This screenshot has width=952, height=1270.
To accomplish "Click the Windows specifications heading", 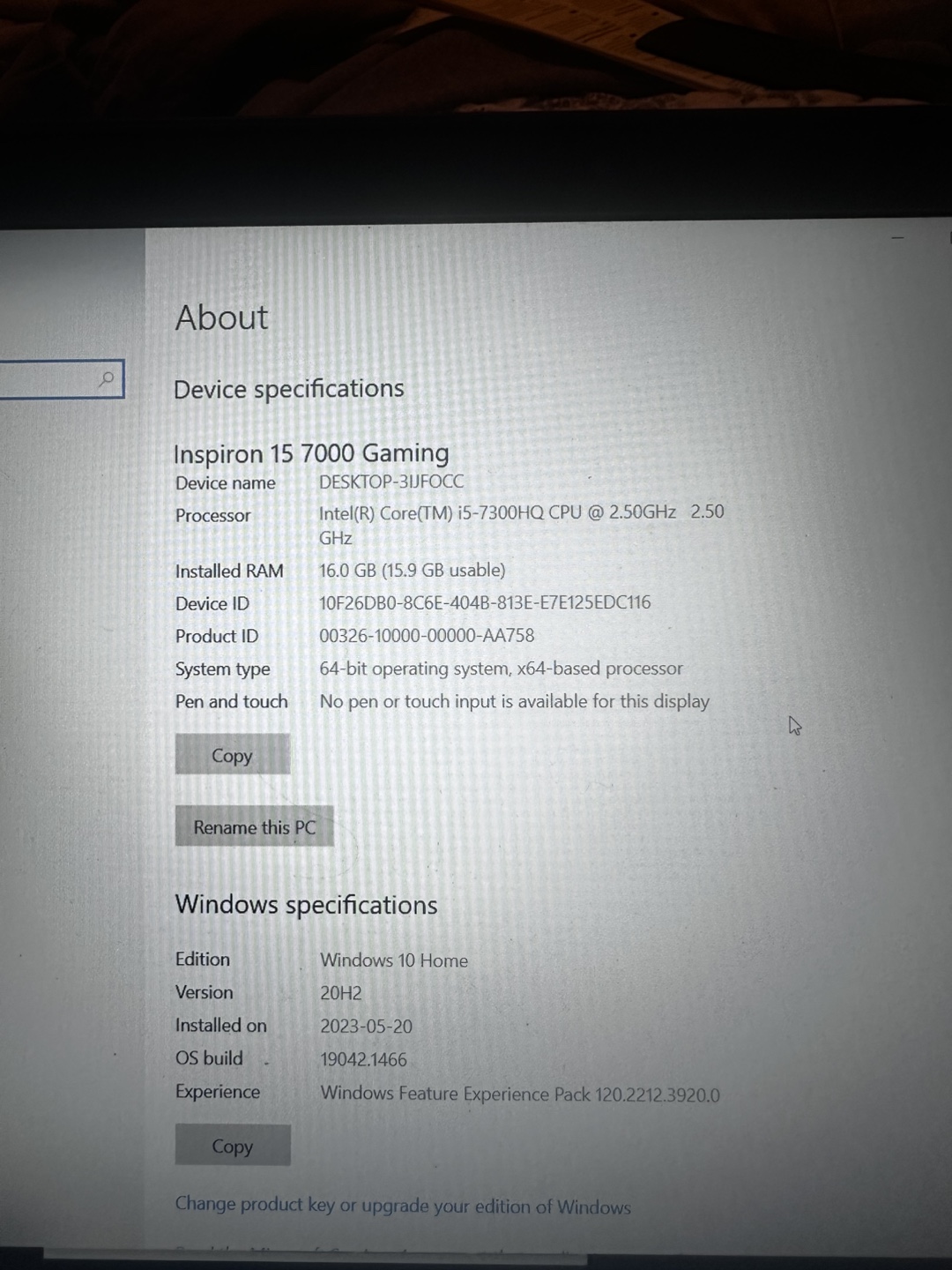I will (x=306, y=905).
